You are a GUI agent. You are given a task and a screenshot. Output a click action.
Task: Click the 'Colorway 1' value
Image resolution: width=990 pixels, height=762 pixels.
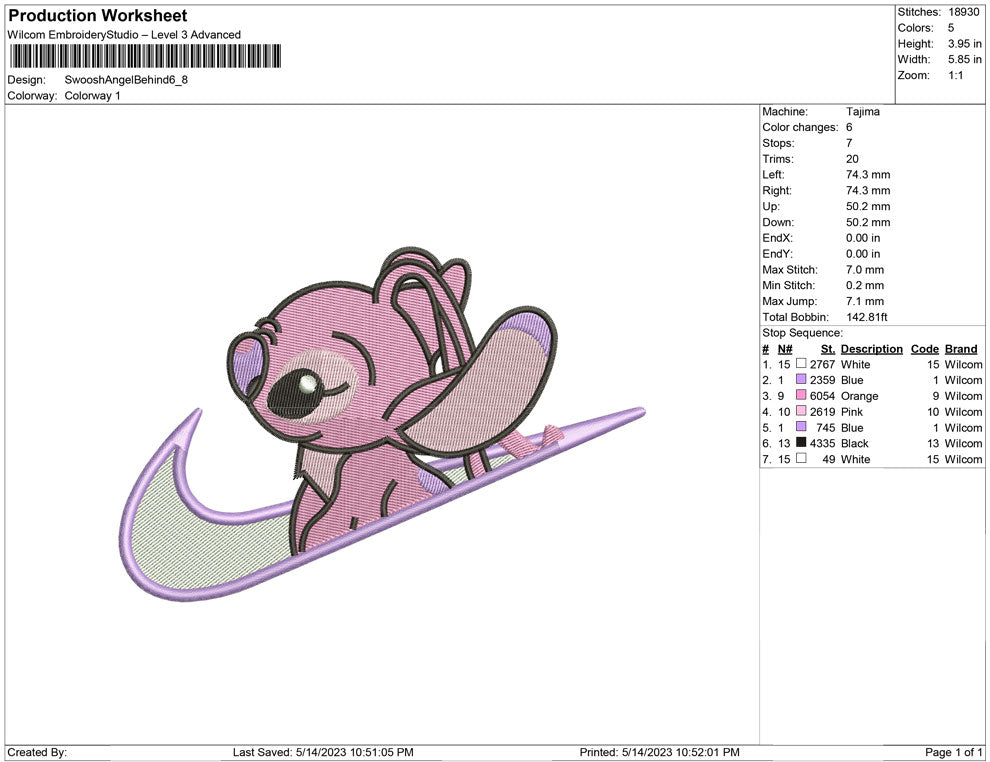92,96
